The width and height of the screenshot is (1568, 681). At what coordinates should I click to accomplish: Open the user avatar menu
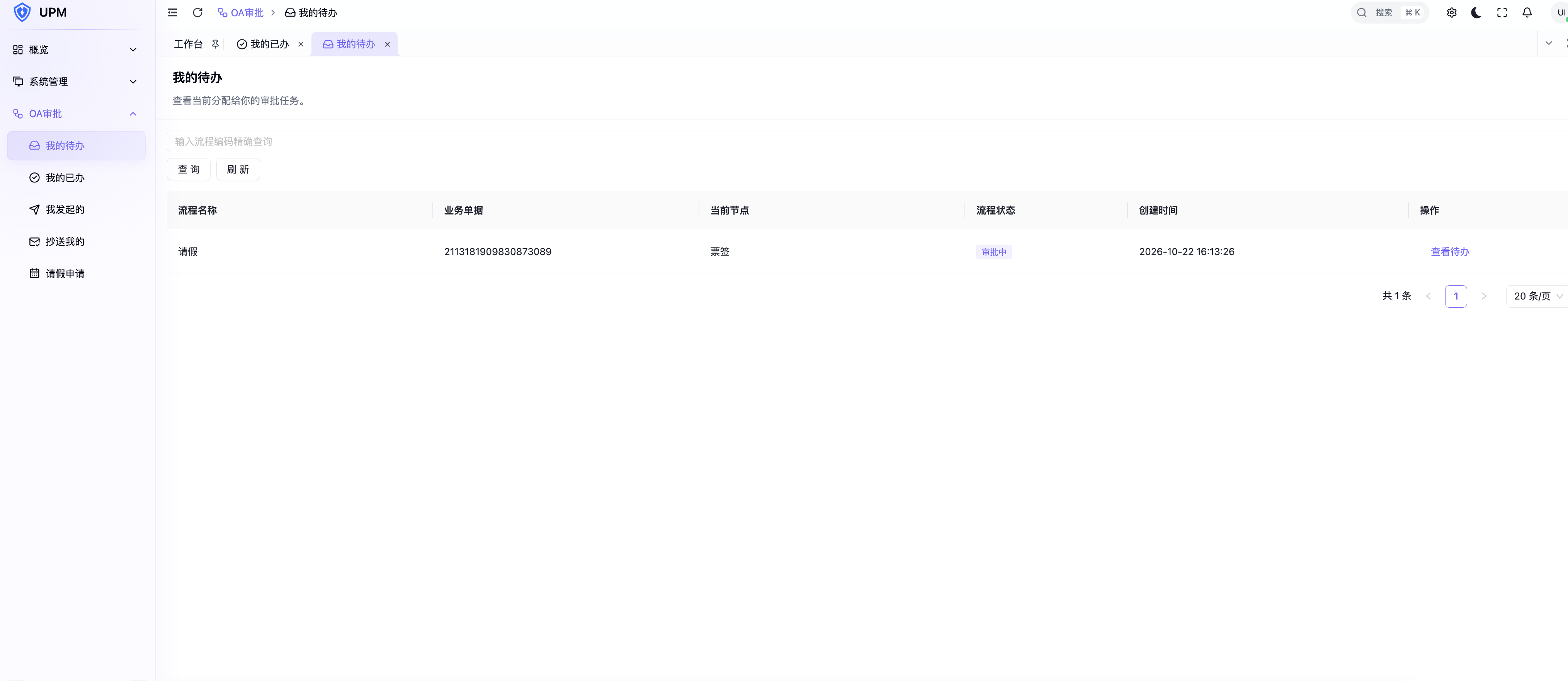tap(1560, 13)
